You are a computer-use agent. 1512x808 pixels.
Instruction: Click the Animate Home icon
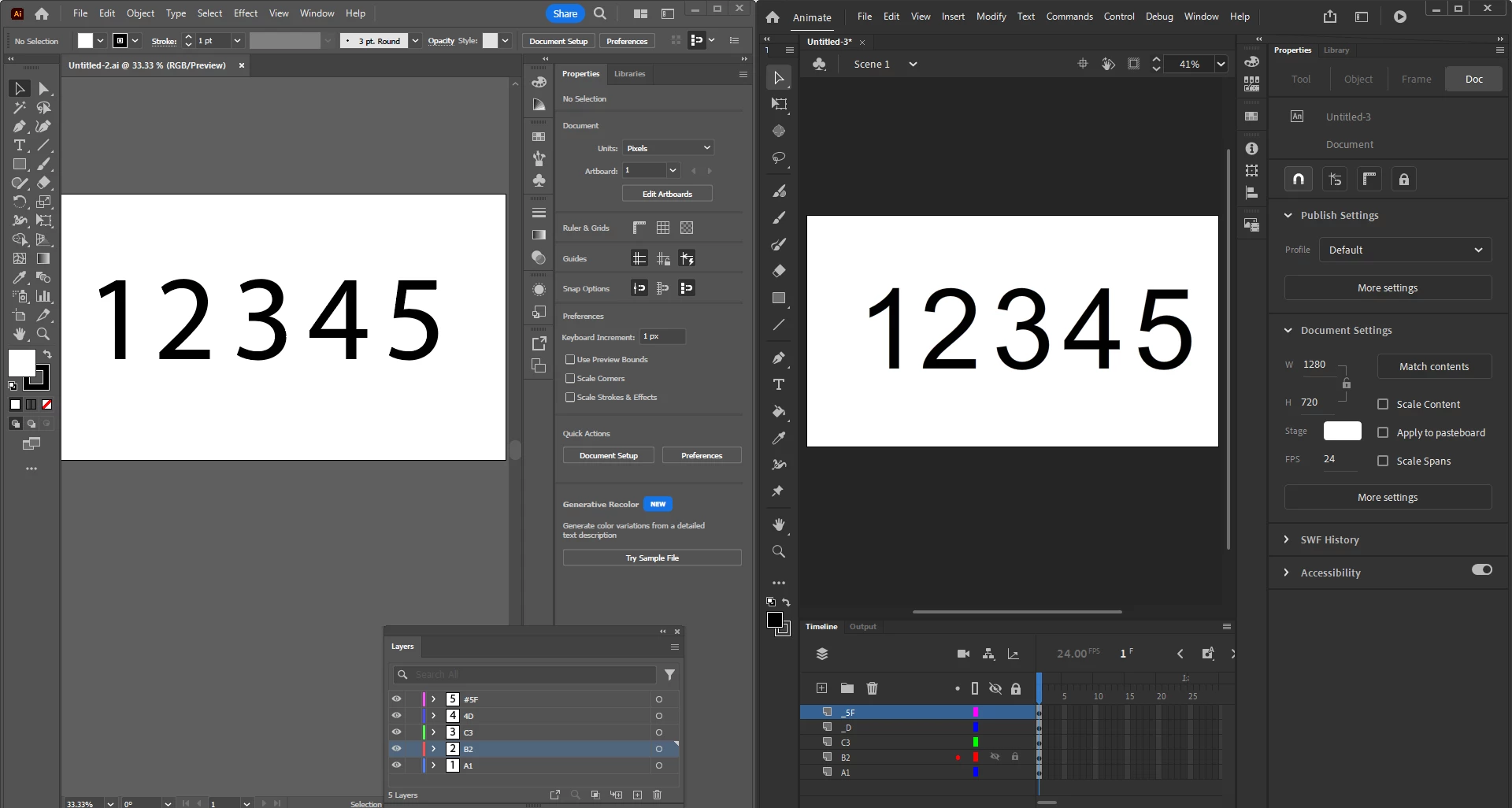(773, 17)
